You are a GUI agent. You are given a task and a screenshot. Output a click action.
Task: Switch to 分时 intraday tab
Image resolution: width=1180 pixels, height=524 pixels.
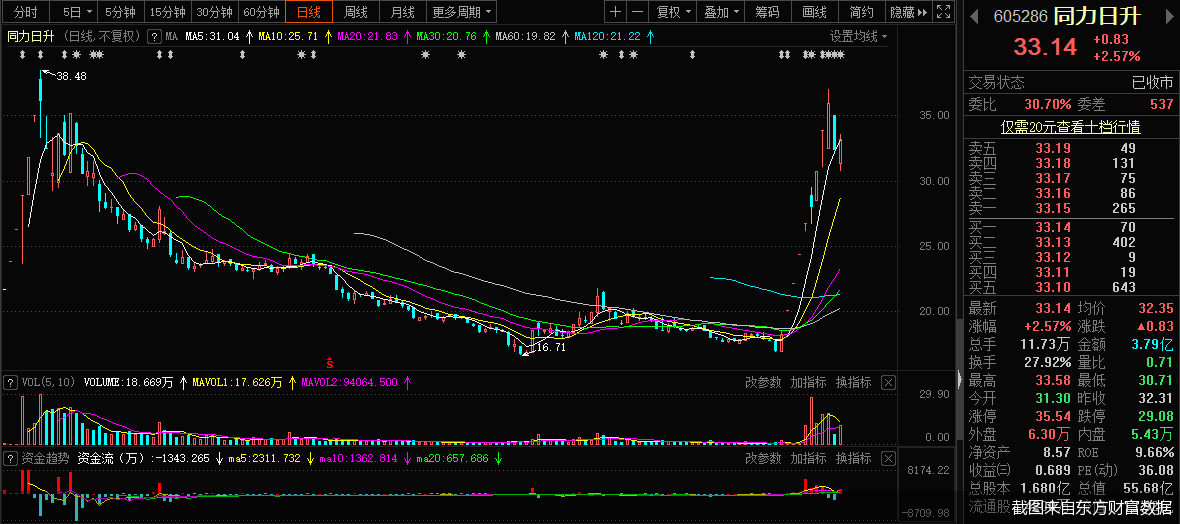click(x=26, y=12)
